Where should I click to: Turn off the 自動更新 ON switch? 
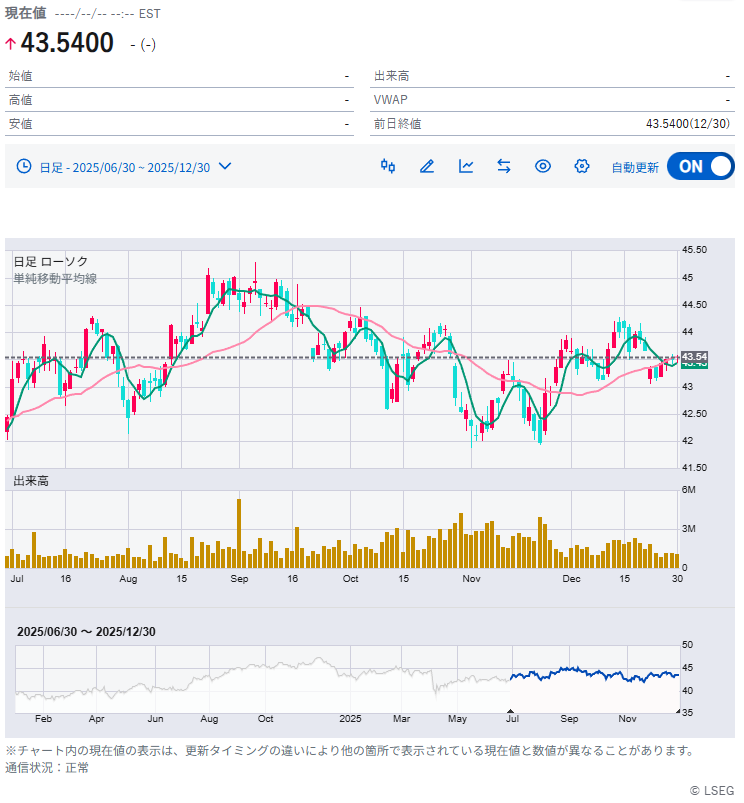(x=700, y=167)
